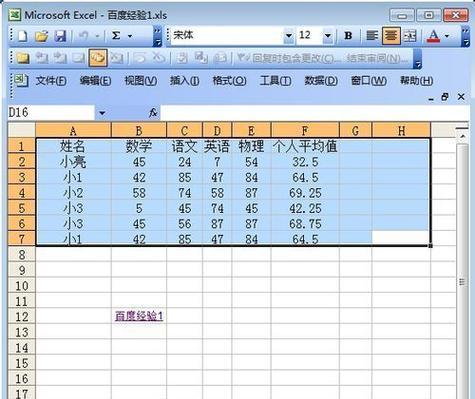Toggle show all comments button
Image resolution: width=475 pixels, height=399 pixels.
coord(98,58)
